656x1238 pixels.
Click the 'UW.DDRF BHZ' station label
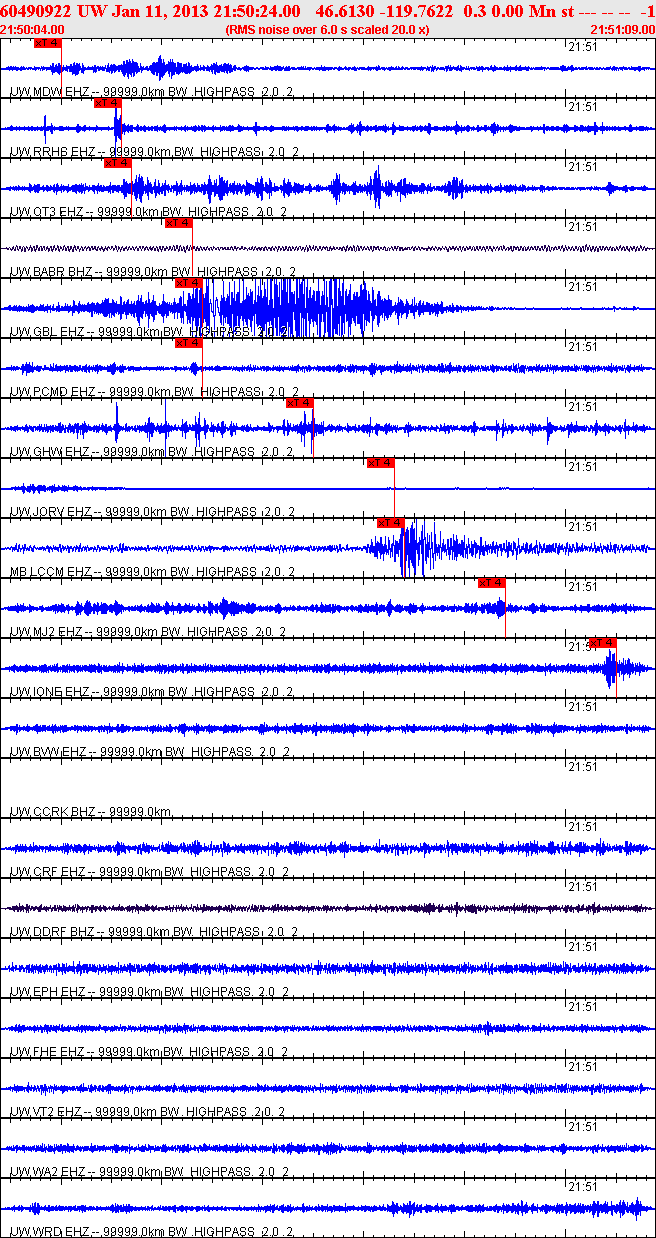coord(51,932)
